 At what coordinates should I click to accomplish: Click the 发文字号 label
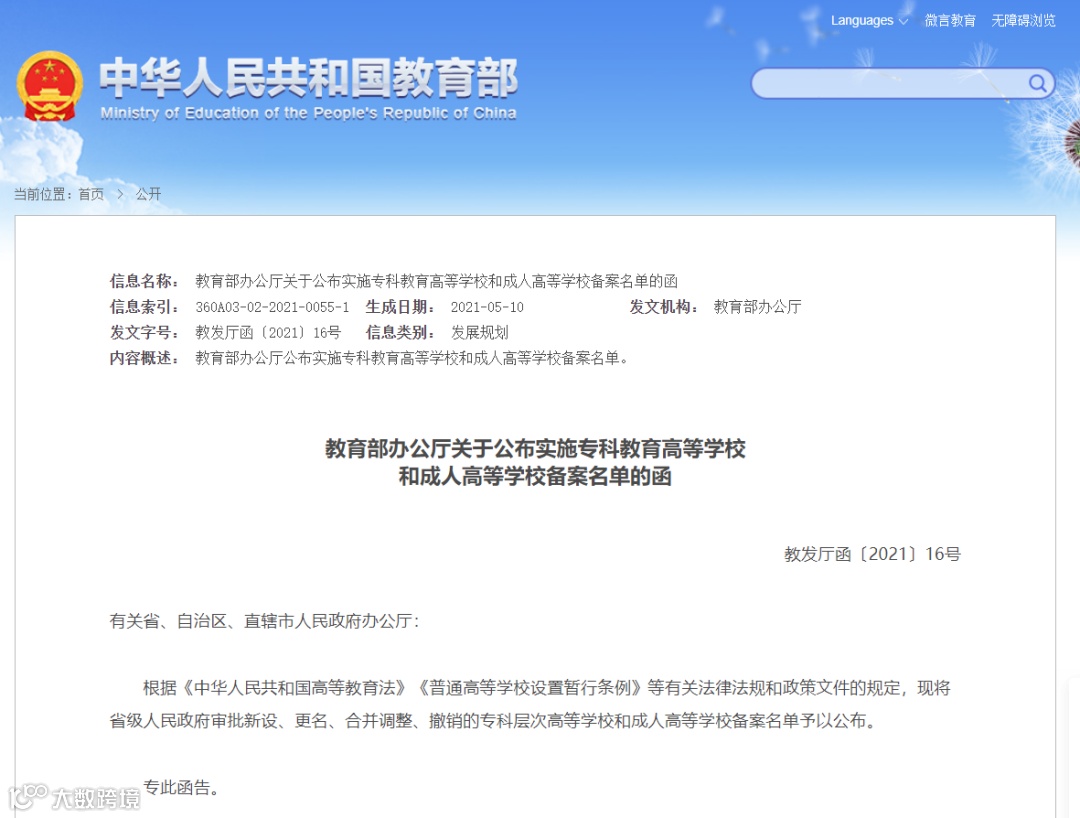pos(144,333)
